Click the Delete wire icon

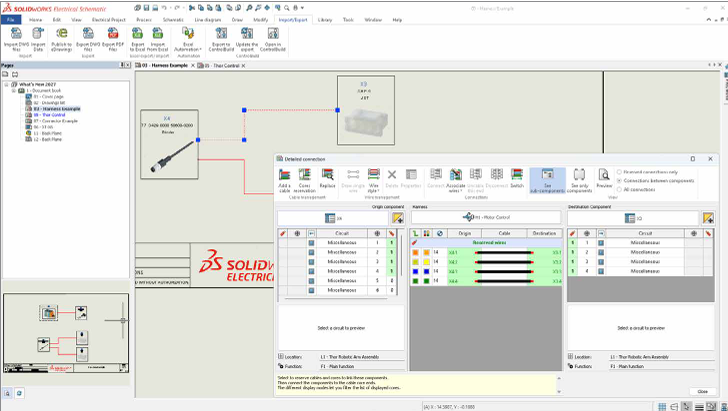[392, 175]
